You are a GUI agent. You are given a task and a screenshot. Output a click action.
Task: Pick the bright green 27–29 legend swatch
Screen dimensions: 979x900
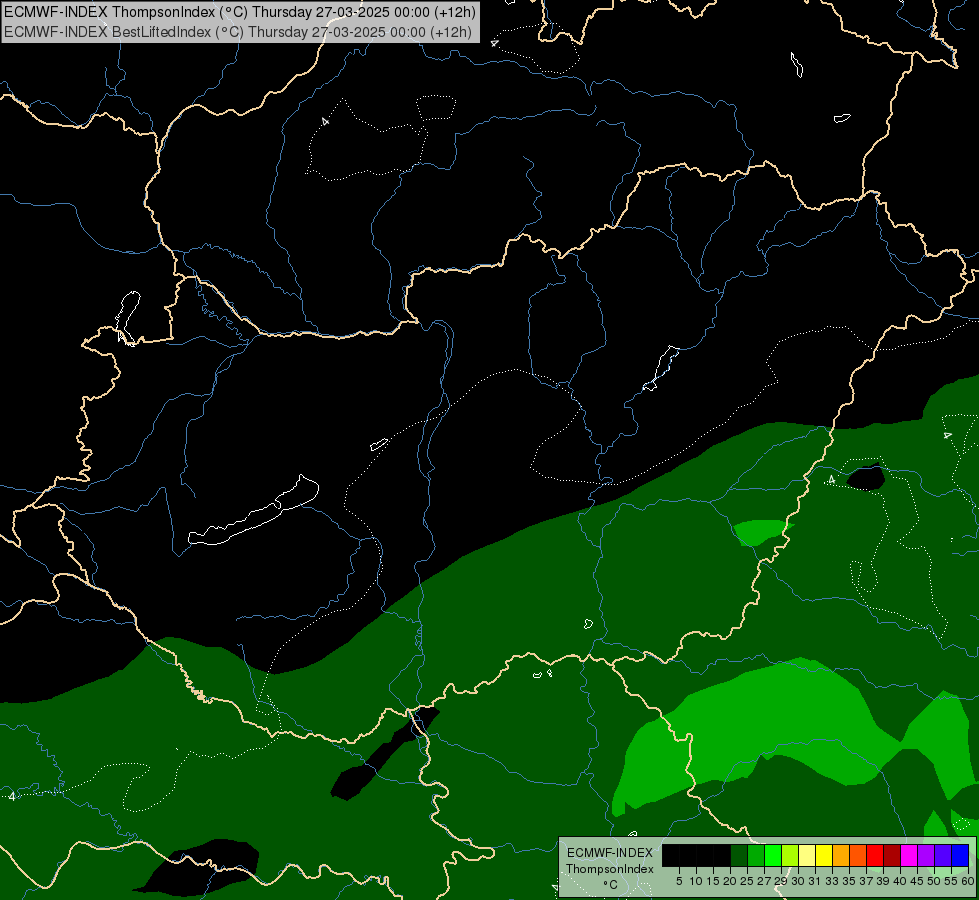click(773, 855)
